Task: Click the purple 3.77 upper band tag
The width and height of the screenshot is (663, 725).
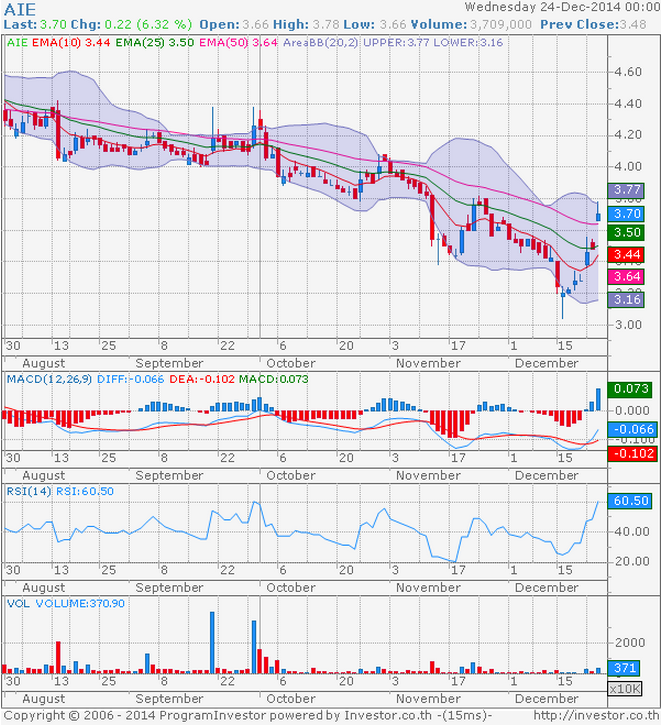Action: coord(626,190)
